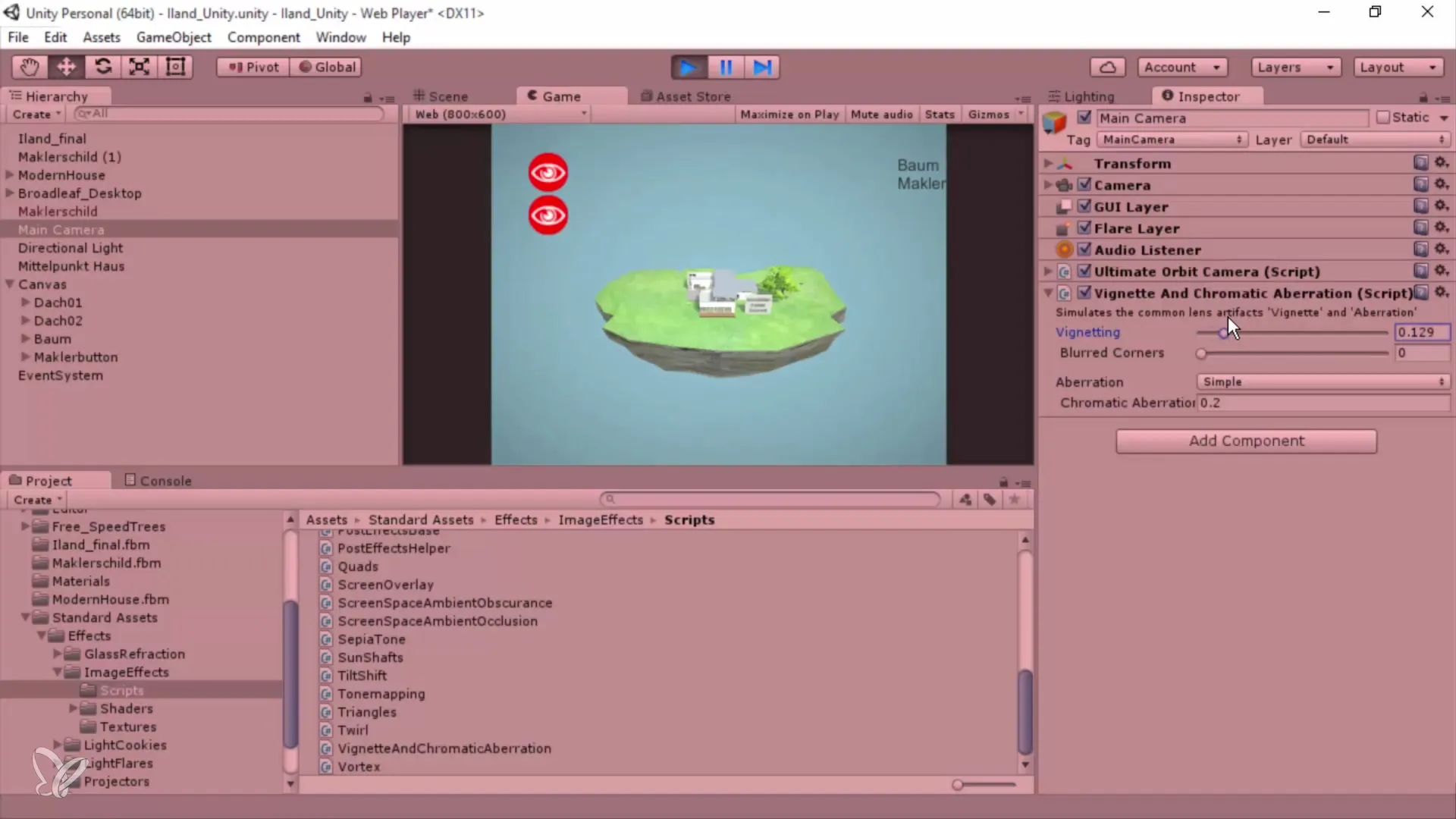Open the Default Layer dropdown

1376,140
